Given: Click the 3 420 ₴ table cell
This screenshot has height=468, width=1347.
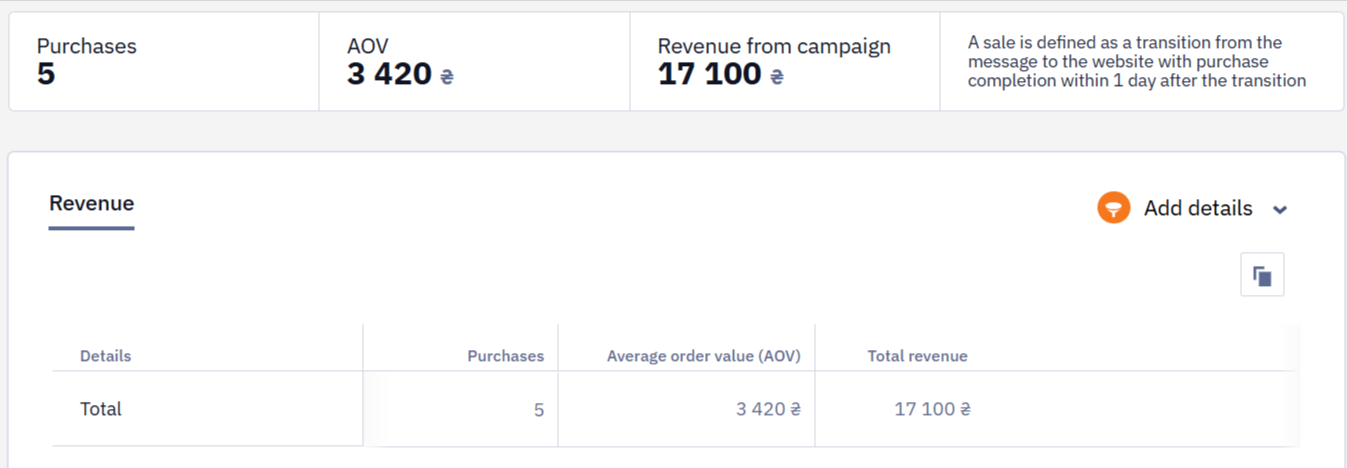Looking at the screenshot, I should tap(768, 409).
